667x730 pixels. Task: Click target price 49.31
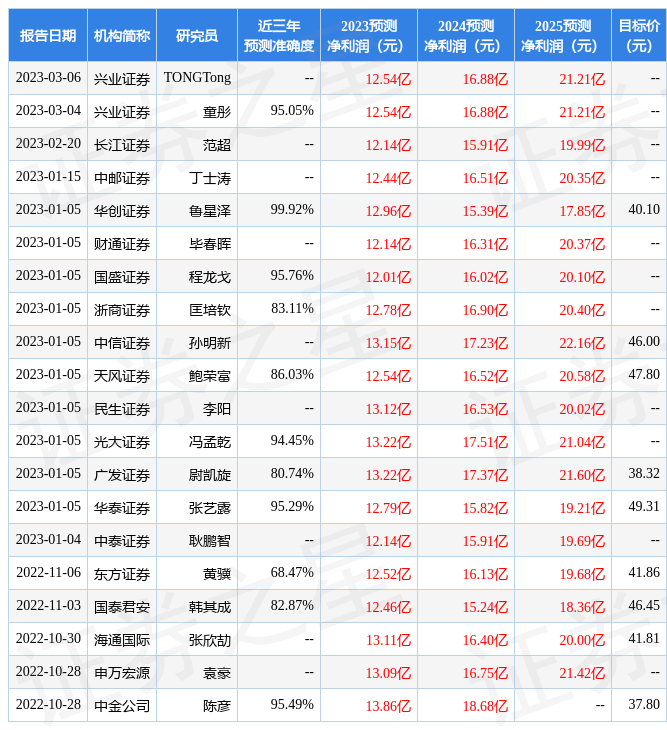644,507
